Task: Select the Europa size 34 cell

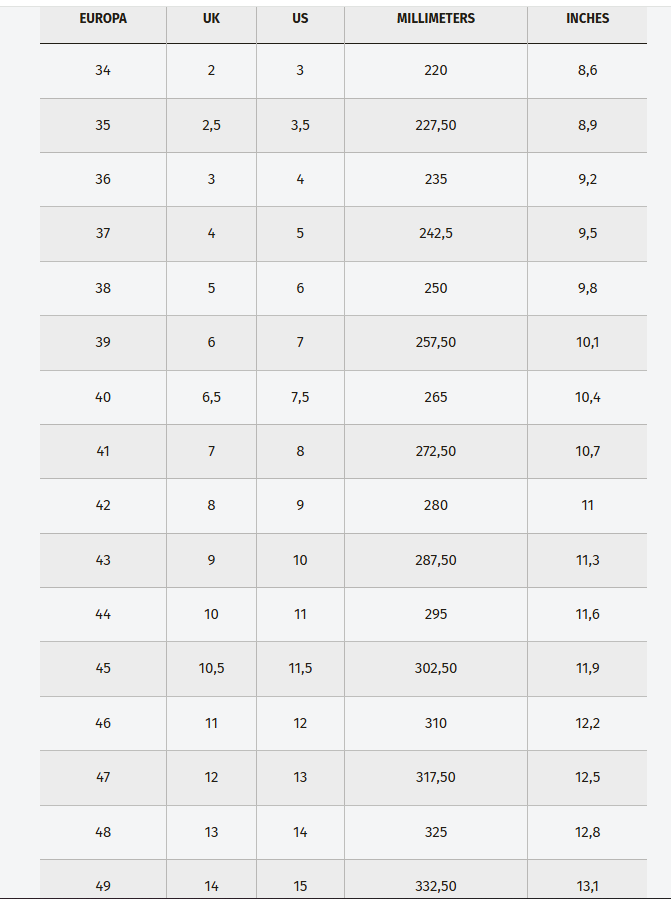Action: (x=103, y=71)
